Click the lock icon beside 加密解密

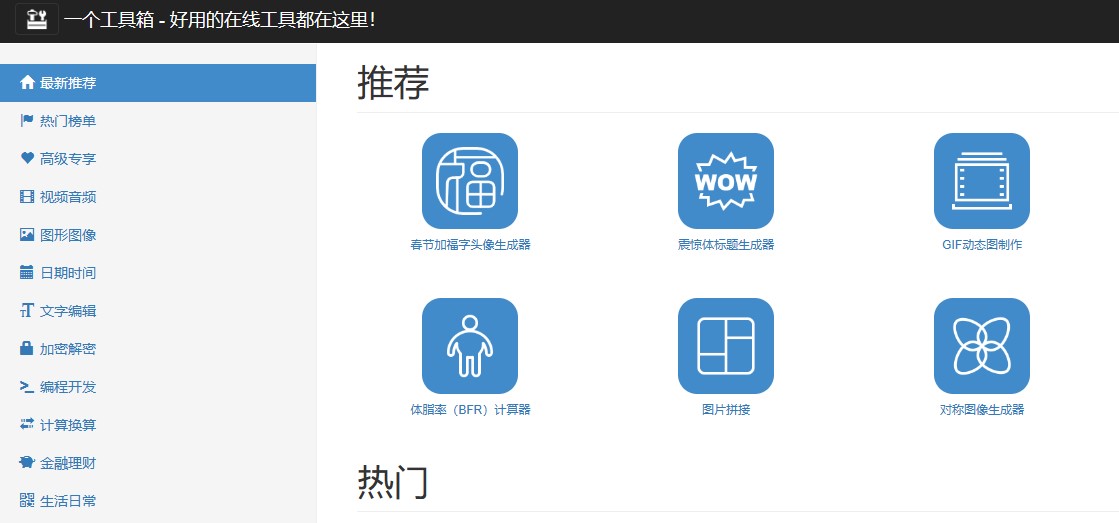27,348
